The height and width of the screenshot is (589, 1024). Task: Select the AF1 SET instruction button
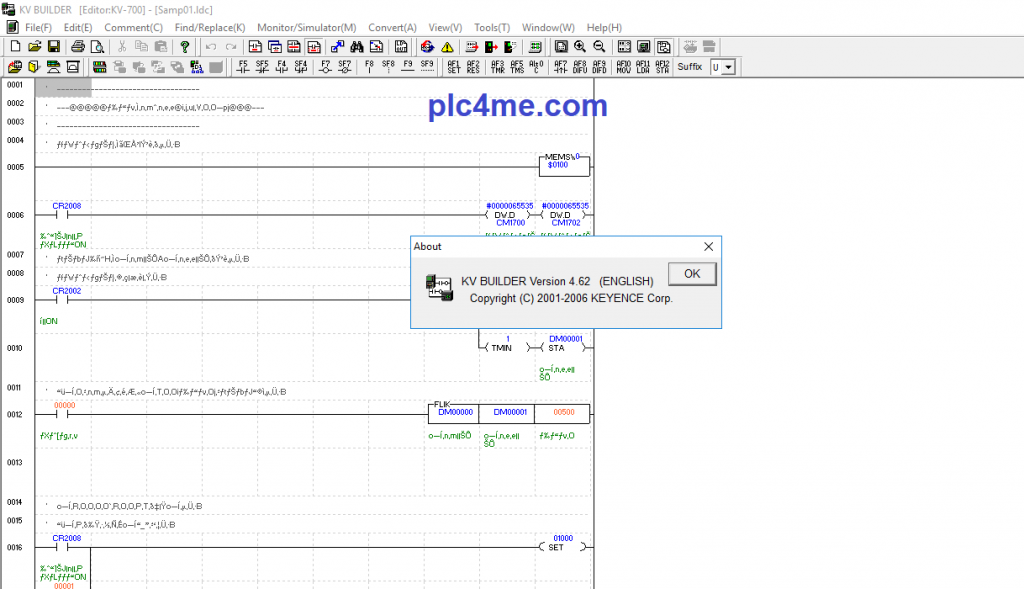[x=453, y=67]
